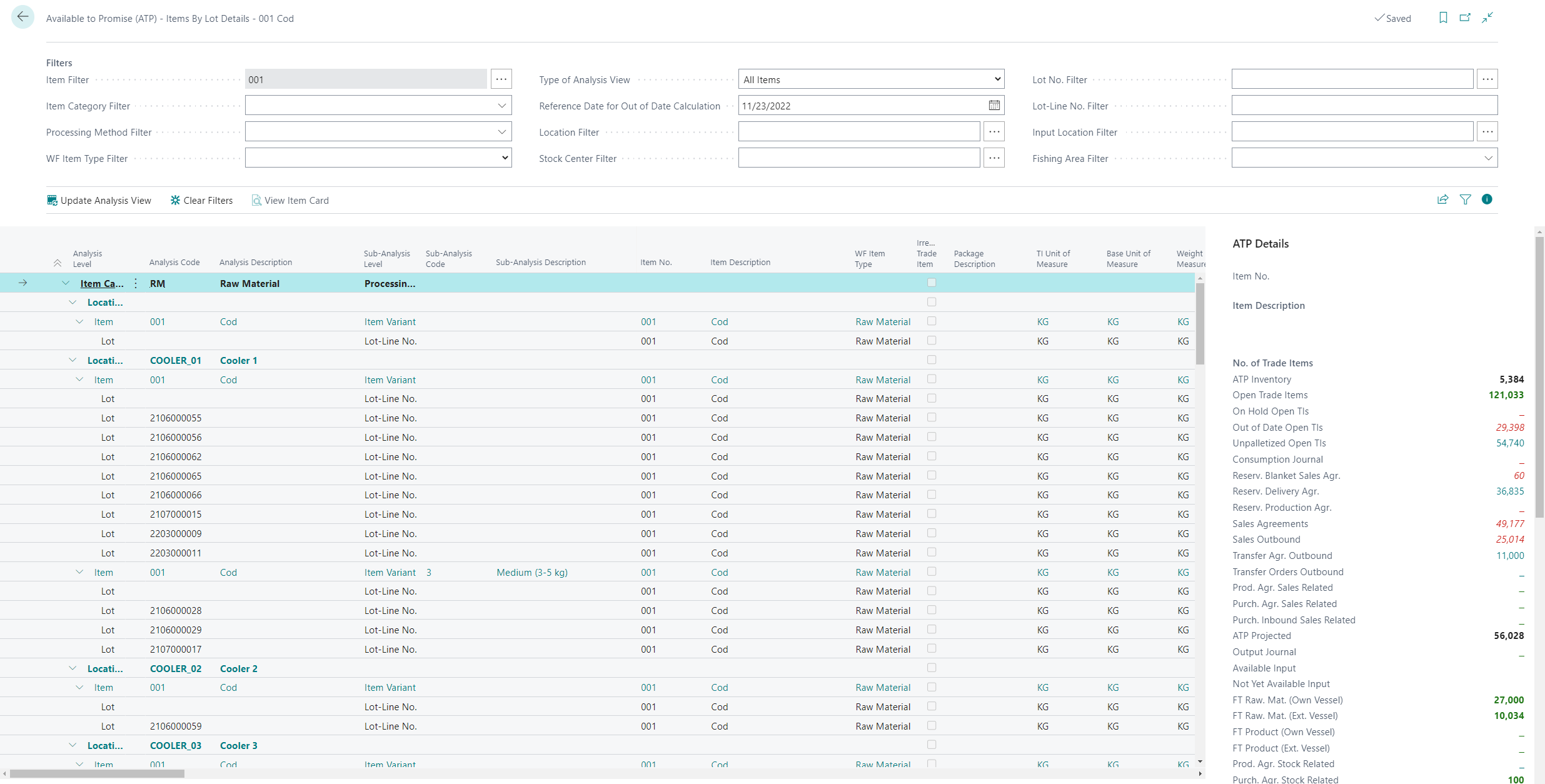
Task: Click the bookmark icon in header
Action: point(1443,18)
